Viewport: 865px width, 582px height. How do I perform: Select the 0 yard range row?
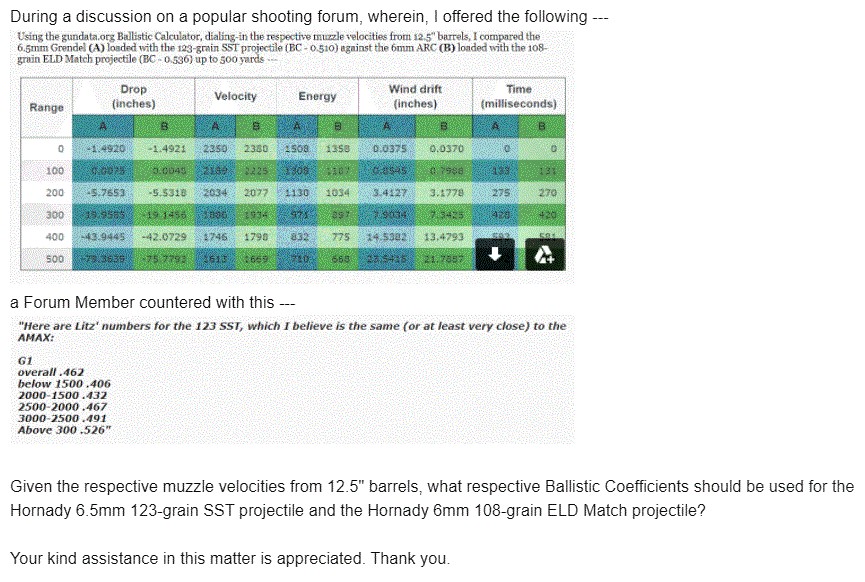pos(292,148)
